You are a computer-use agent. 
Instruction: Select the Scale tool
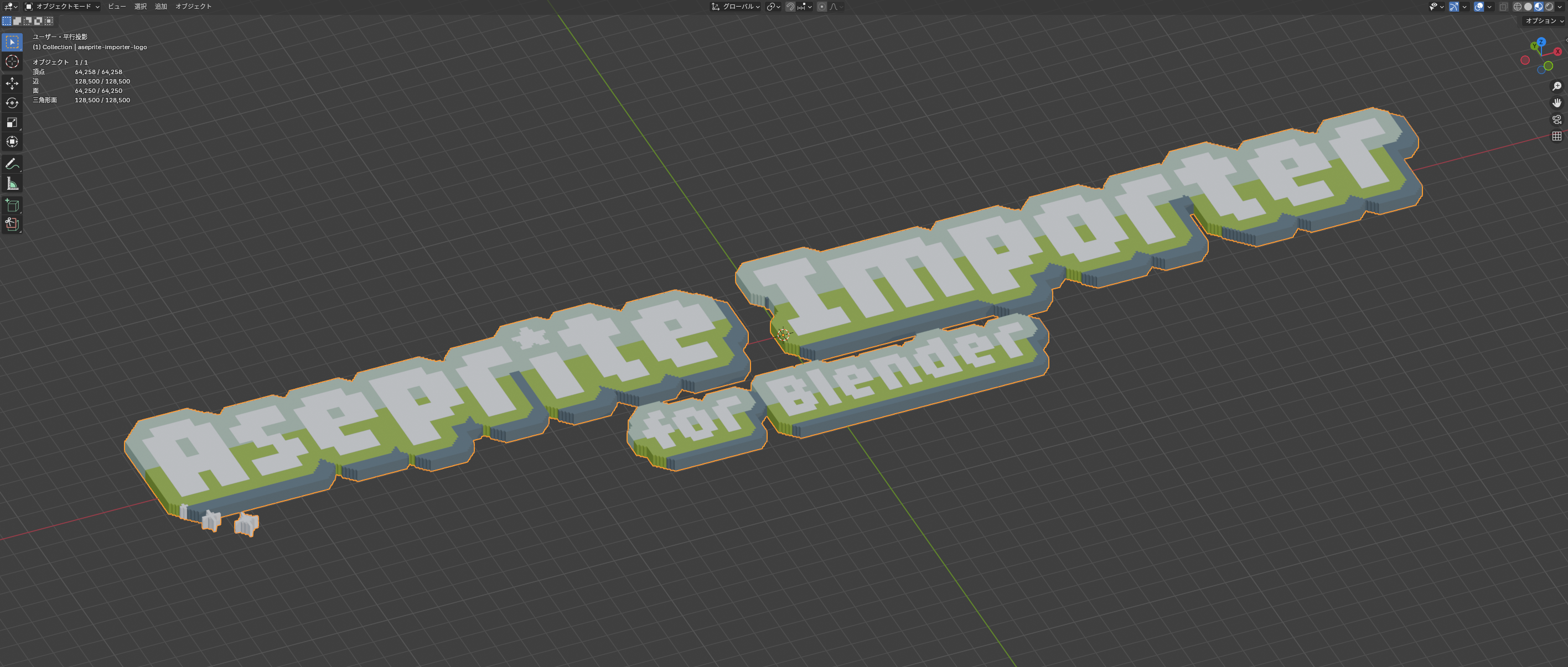pyautogui.click(x=12, y=122)
